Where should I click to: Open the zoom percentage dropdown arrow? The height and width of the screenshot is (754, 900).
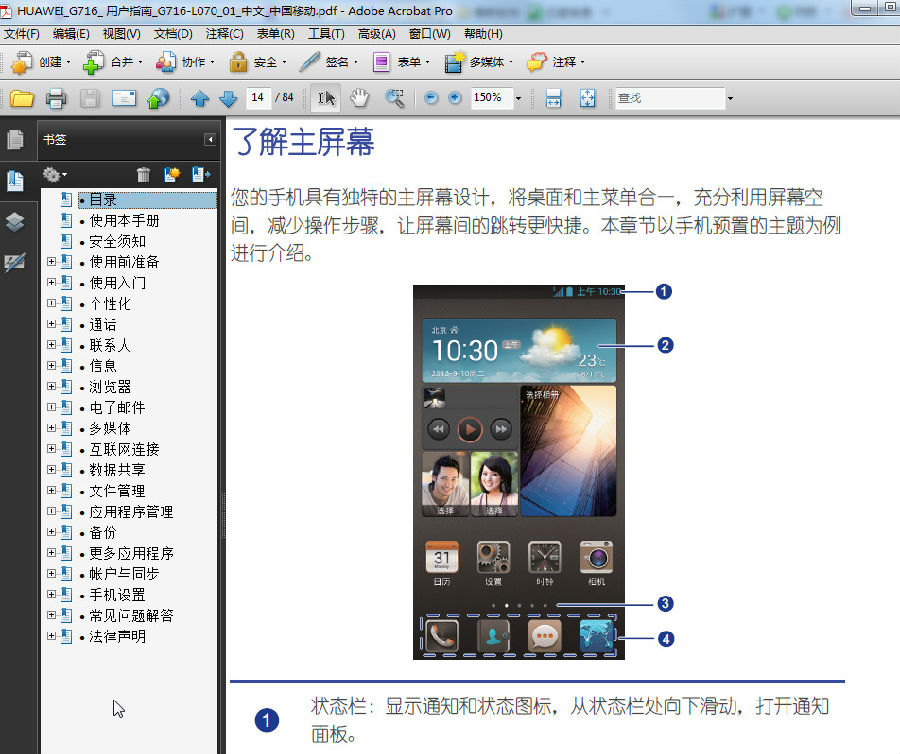click(x=518, y=98)
